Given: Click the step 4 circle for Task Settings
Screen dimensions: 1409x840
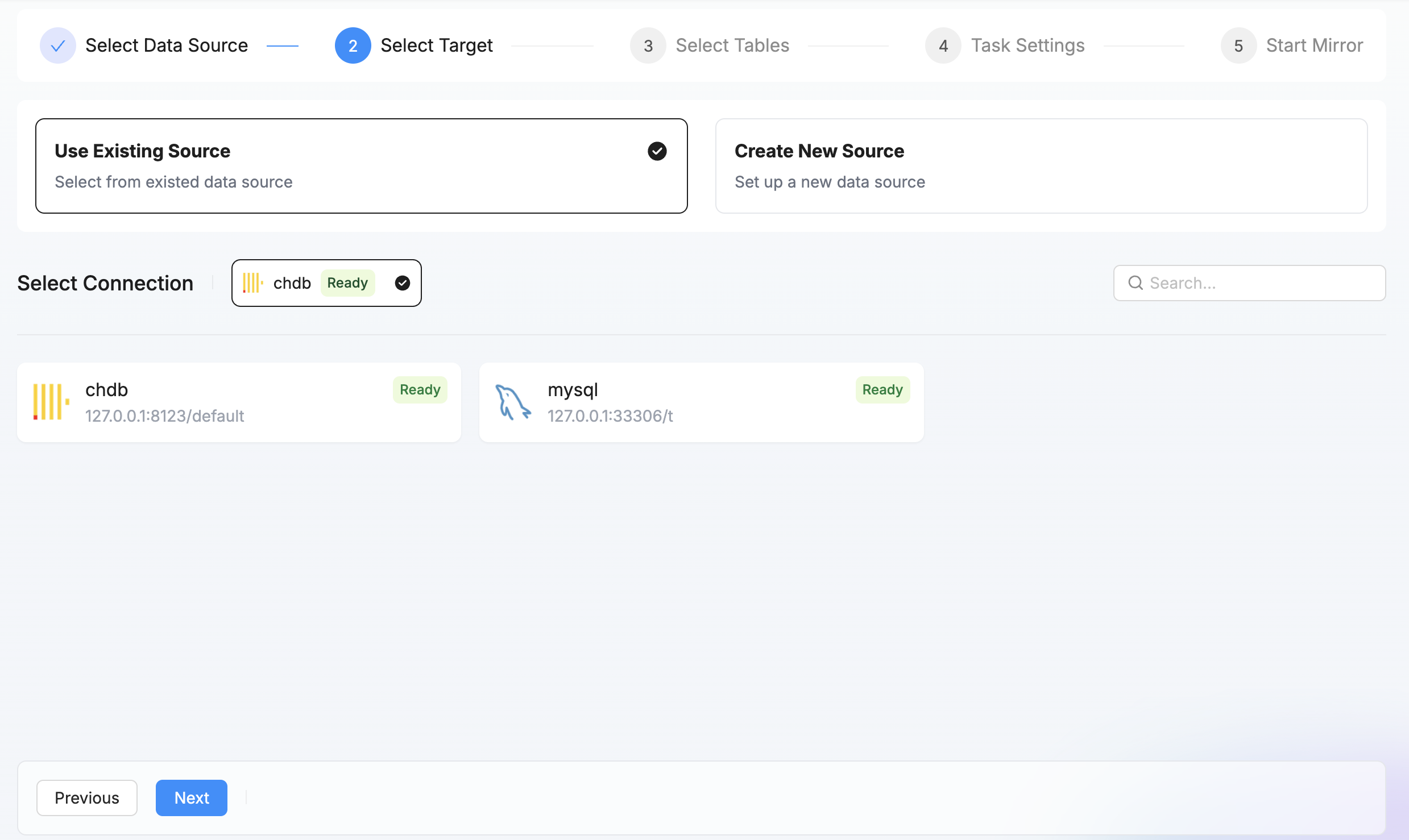Looking at the screenshot, I should pyautogui.click(x=943, y=45).
